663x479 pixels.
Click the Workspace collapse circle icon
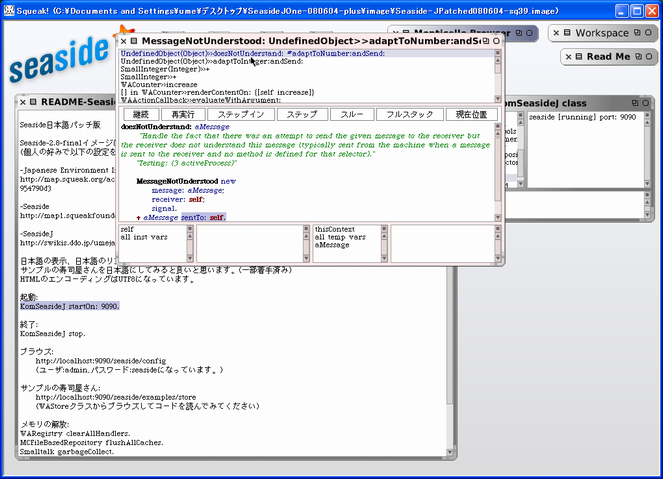(x=648, y=33)
